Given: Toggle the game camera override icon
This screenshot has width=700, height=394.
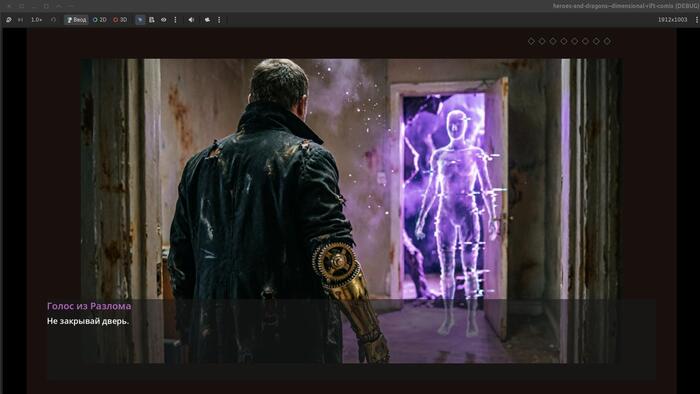Looking at the screenshot, I should pyautogui.click(x=208, y=20).
